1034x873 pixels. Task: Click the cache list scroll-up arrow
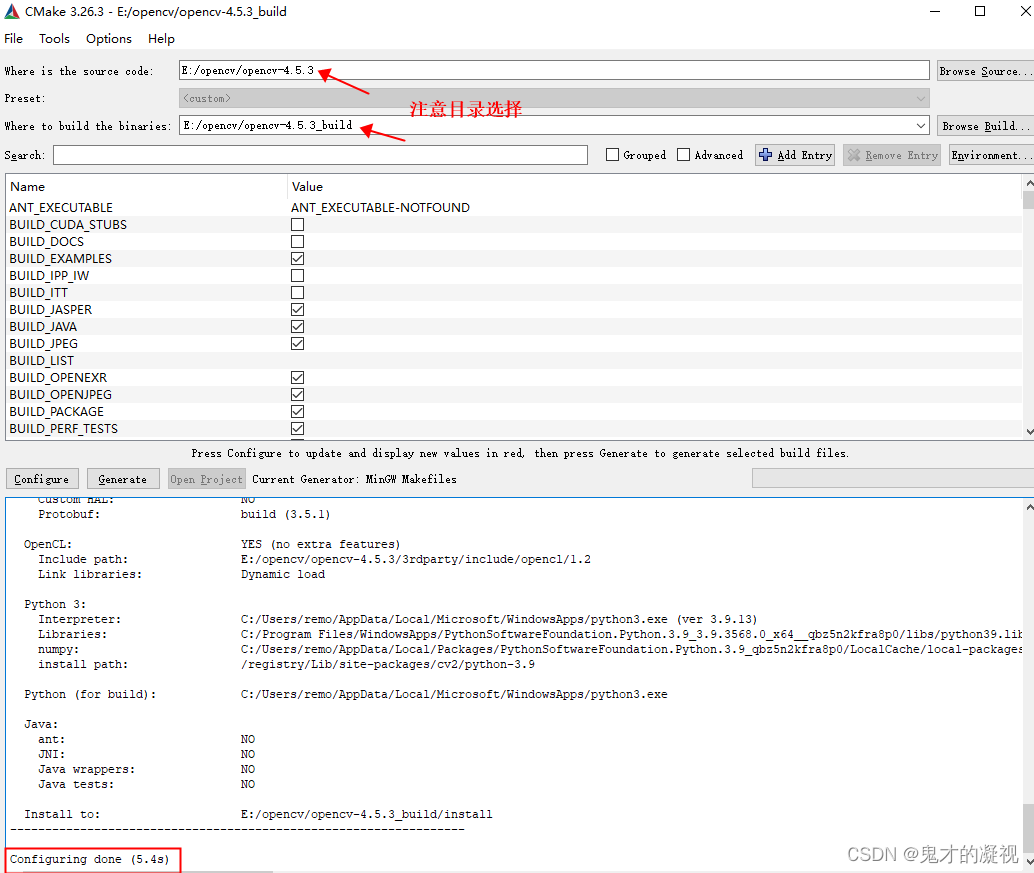[1029, 182]
